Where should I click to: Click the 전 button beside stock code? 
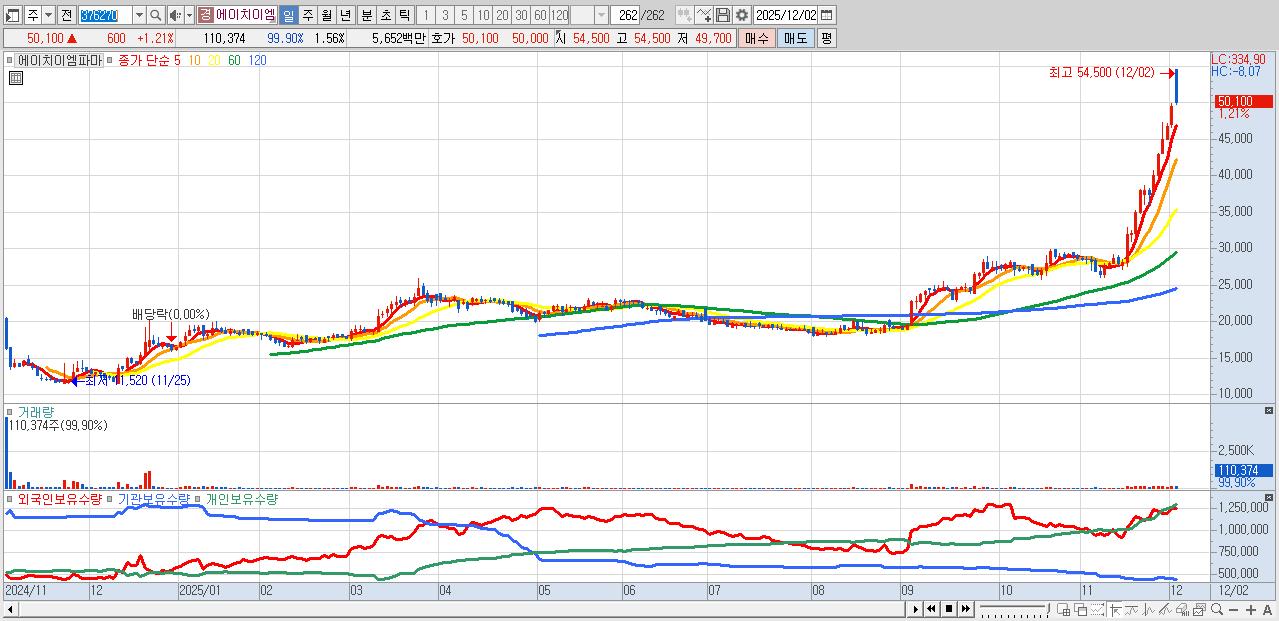(x=66, y=15)
